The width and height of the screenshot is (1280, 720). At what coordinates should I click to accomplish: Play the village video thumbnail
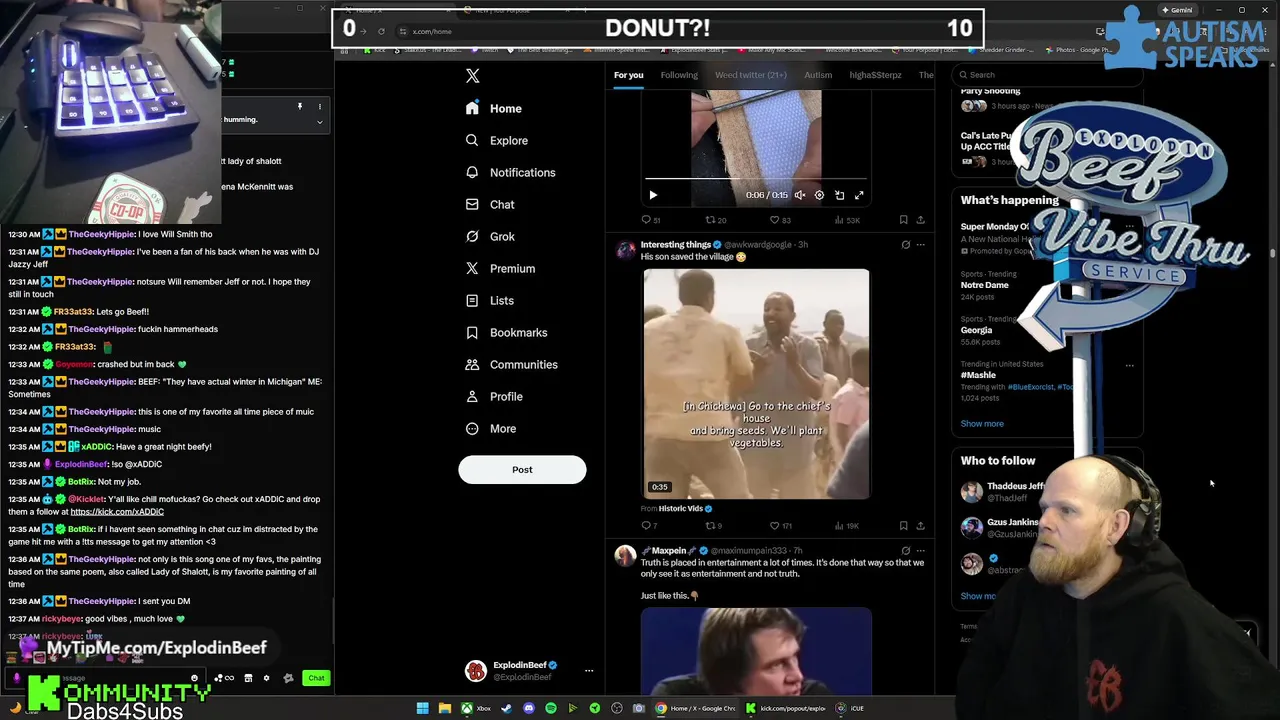click(x=756, y=384)
